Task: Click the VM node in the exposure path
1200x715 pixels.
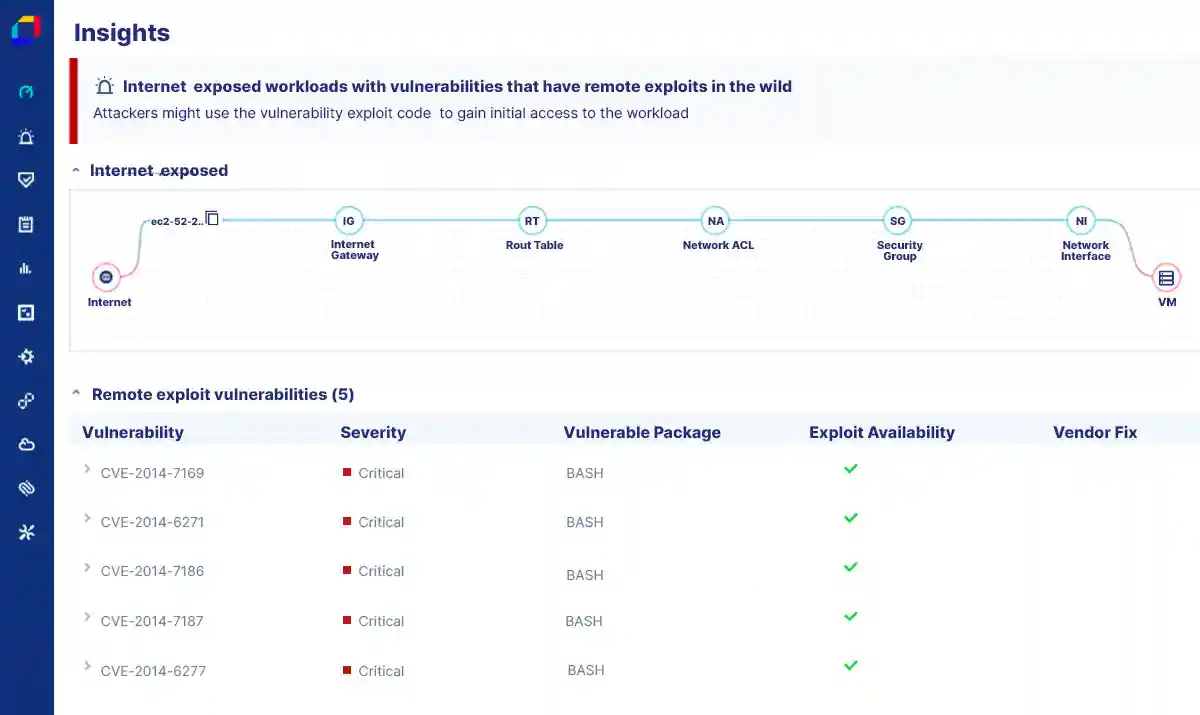Action: click(1167, 277)
